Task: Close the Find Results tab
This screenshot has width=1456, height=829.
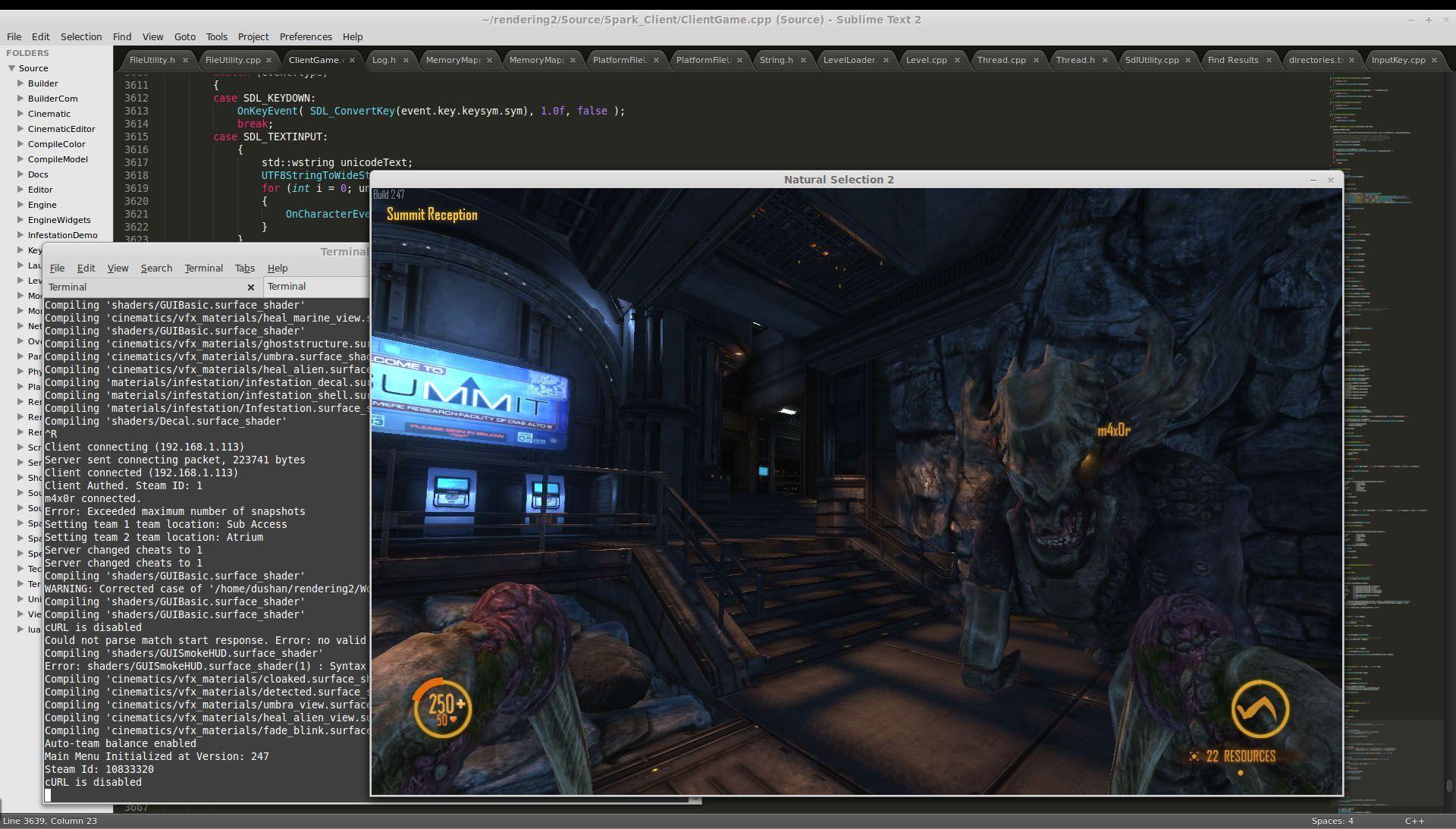Action: (1269, 60)
